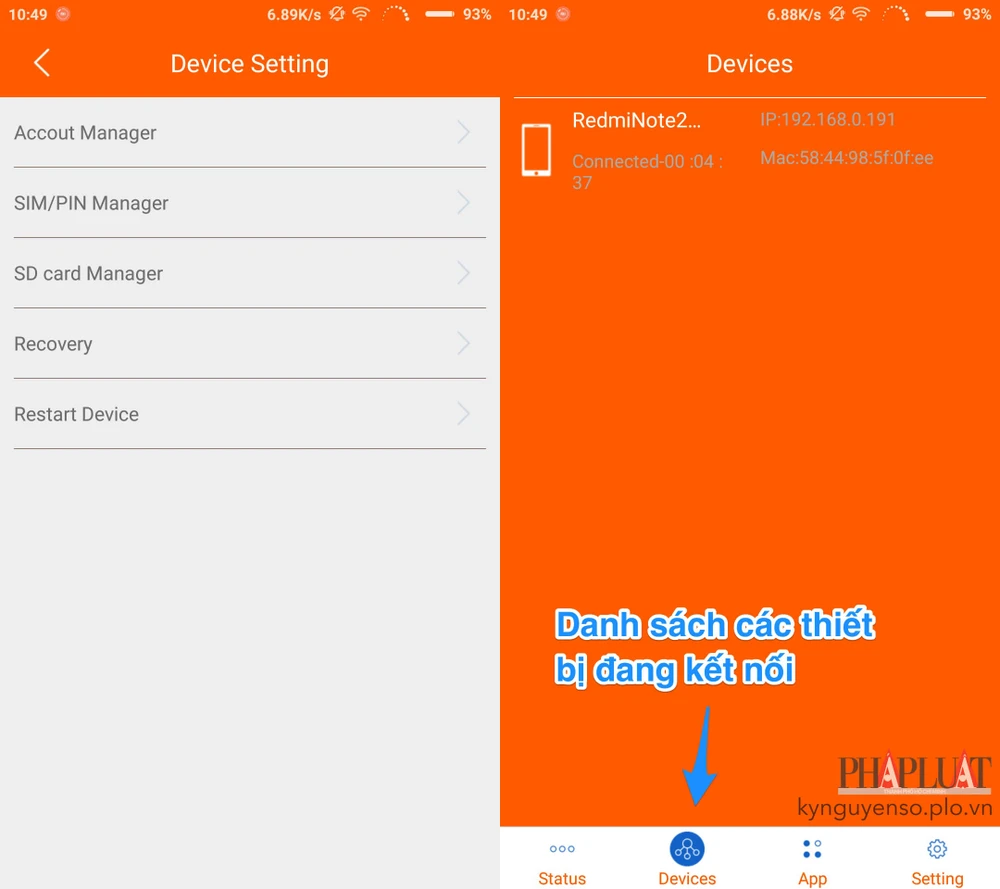Switch to the Setting tab label
Image resolution: width=1000 pixels, height=889 pixels.
pyautogui.click(x=937, y=878)
